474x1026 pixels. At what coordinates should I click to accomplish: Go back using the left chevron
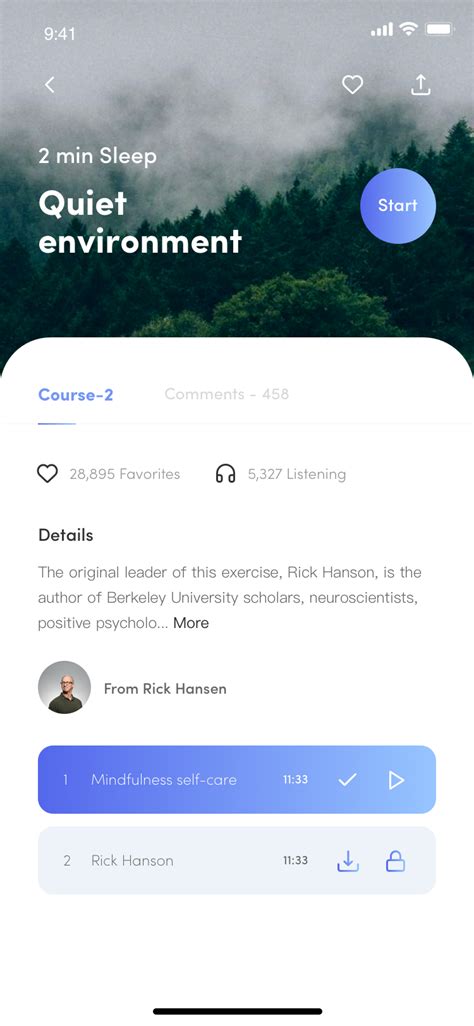coord(50,84)
